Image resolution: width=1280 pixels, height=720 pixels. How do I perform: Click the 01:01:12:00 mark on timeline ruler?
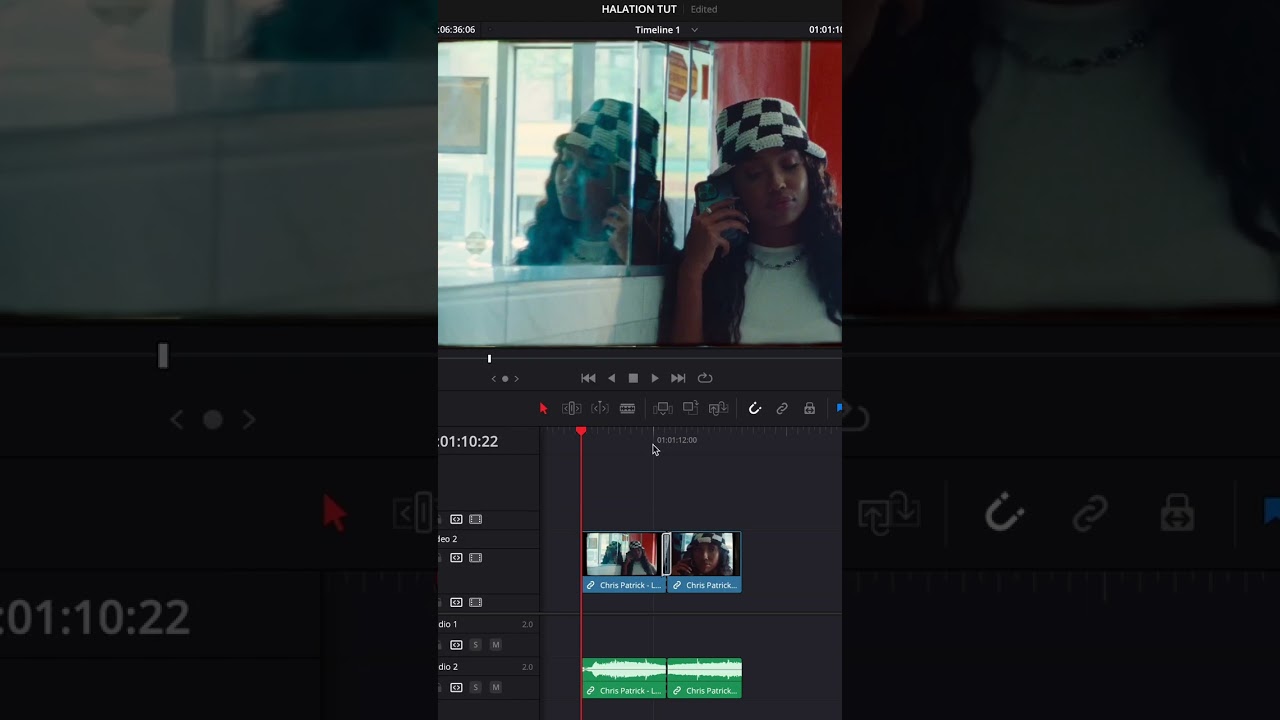click(677, 440)
